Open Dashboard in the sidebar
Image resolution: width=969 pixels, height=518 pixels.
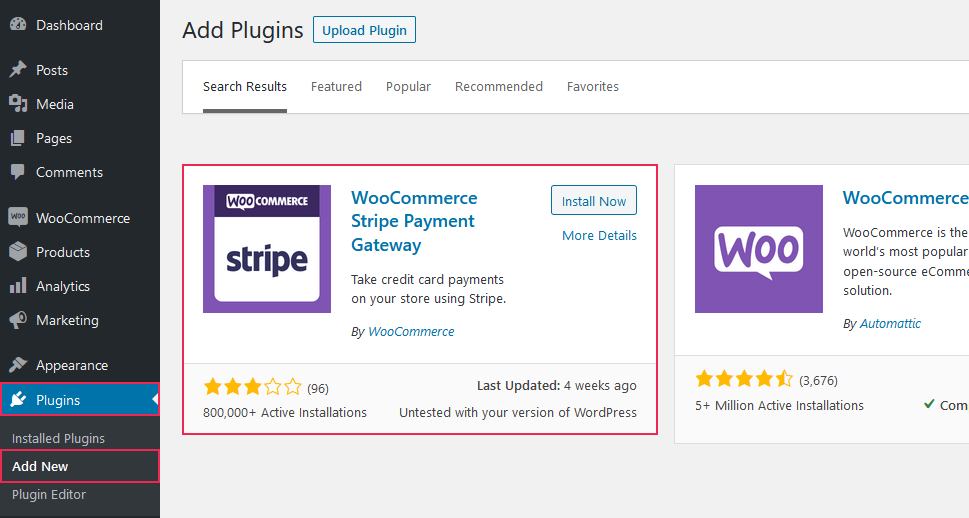pos(69,25)
